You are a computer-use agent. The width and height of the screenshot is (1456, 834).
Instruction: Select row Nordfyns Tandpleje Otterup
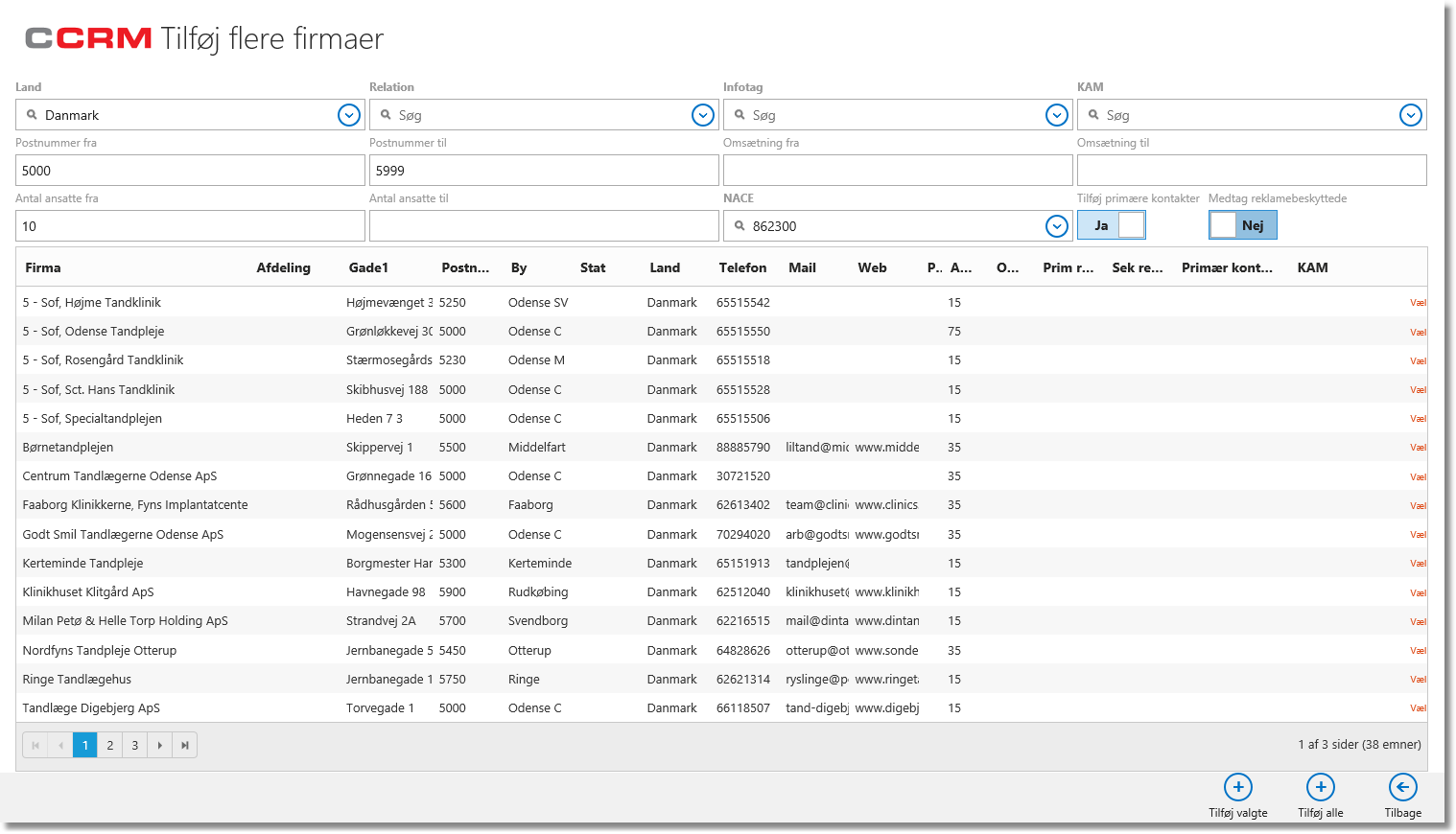(x=721, y=650)
